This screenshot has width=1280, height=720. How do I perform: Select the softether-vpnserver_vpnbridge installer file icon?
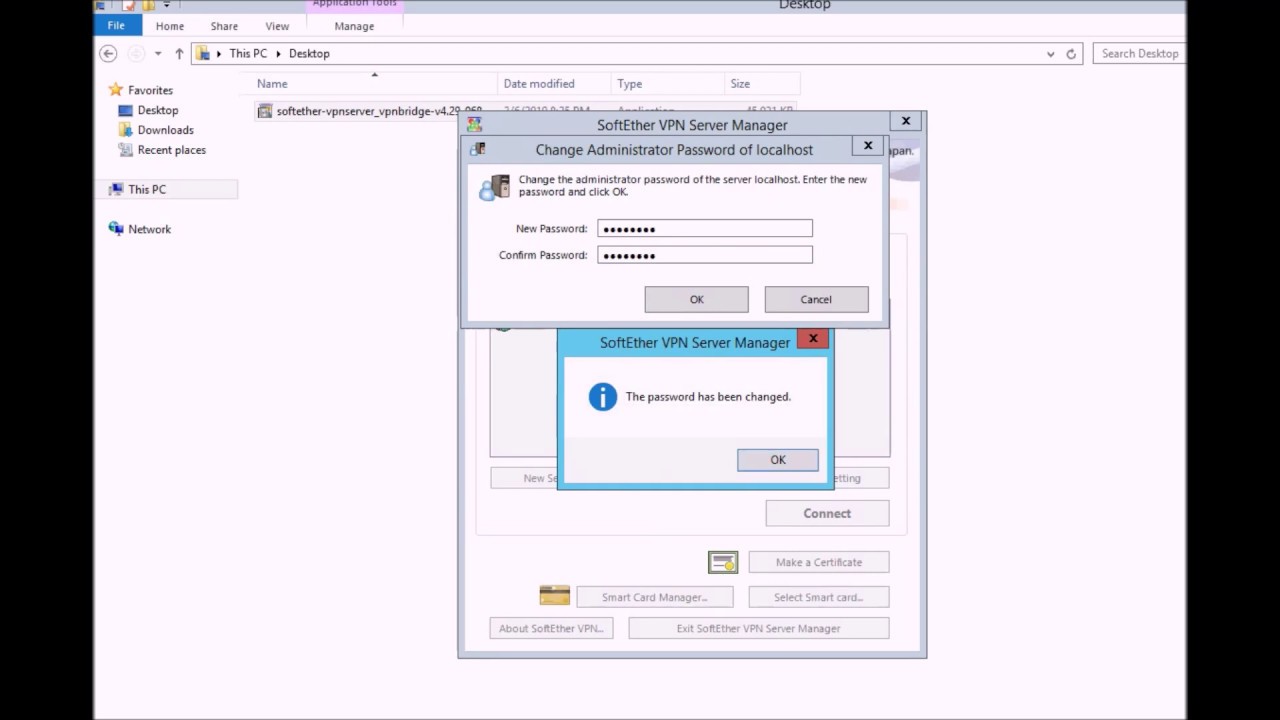[x=265, y=111]
